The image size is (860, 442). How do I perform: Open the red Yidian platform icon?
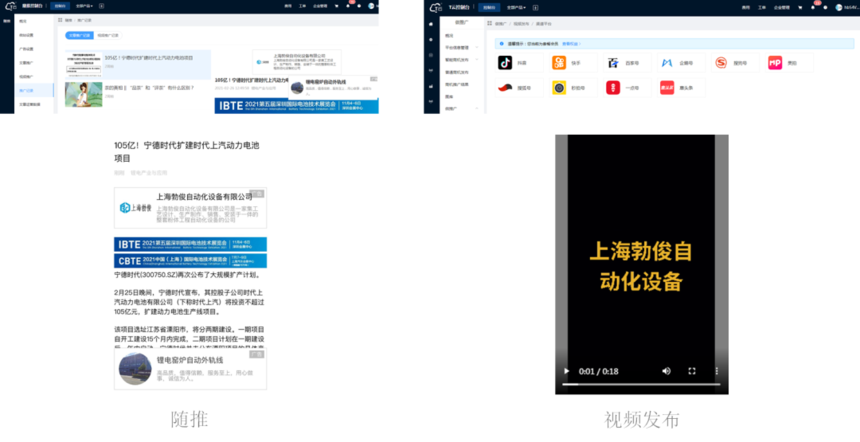(613, 88)
